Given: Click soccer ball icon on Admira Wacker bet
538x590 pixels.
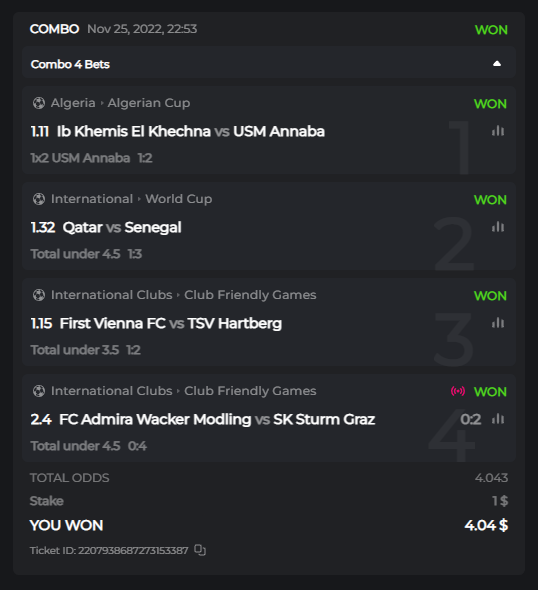Looking at the screenshot, I should 39,391.
